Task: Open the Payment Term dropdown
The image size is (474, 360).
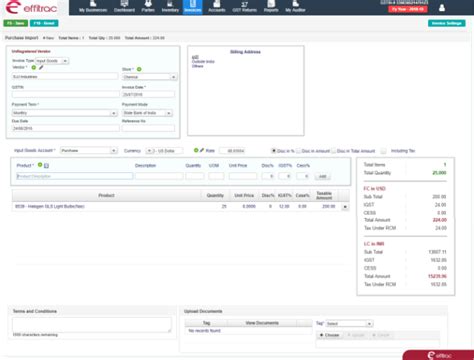Action: (65, 113)
